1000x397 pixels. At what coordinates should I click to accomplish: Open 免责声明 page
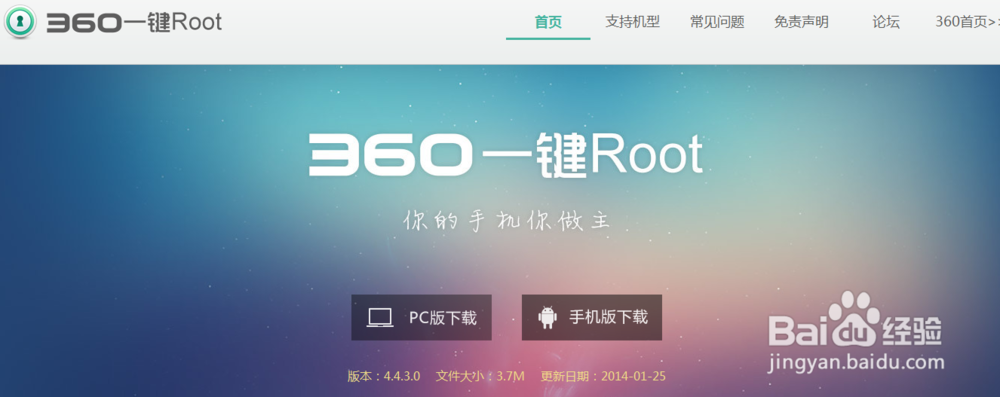(801, 22)
